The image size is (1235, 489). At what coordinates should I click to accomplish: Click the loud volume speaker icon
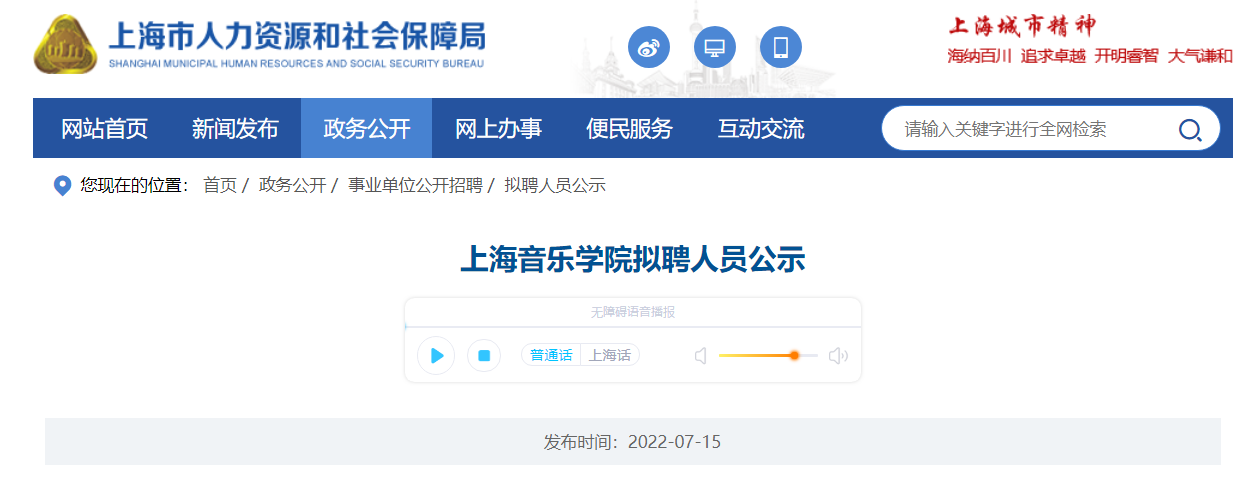[838, 355]
